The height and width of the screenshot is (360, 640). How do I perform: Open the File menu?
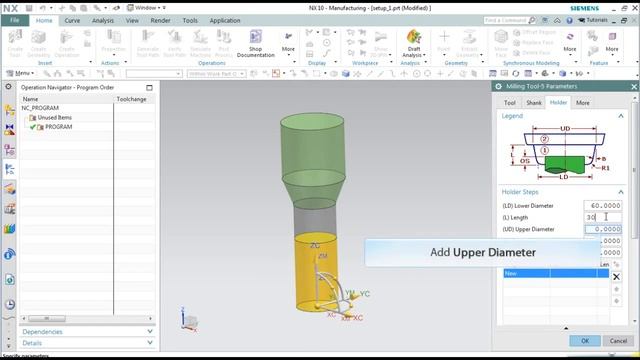(x=15, y=20)
